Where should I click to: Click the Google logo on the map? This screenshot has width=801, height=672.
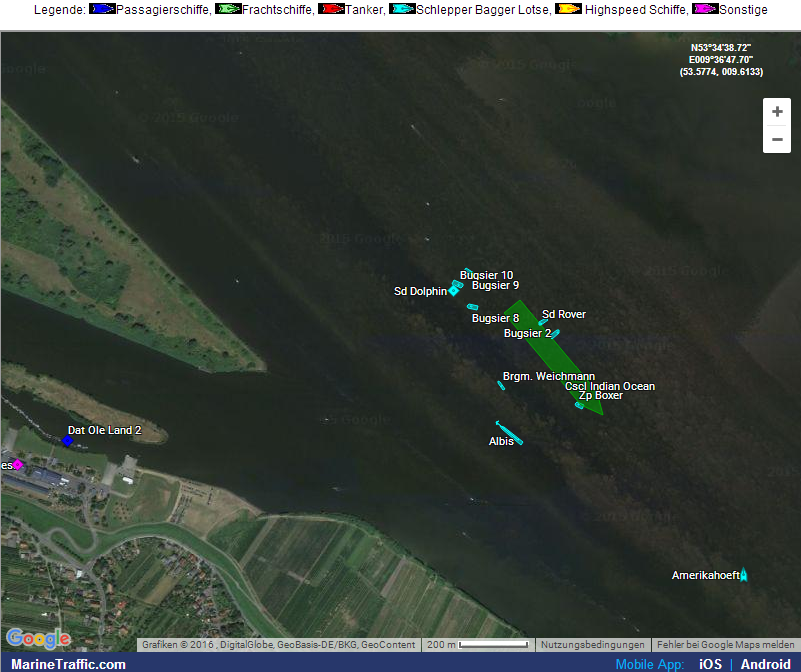click(x=38, y=638)
